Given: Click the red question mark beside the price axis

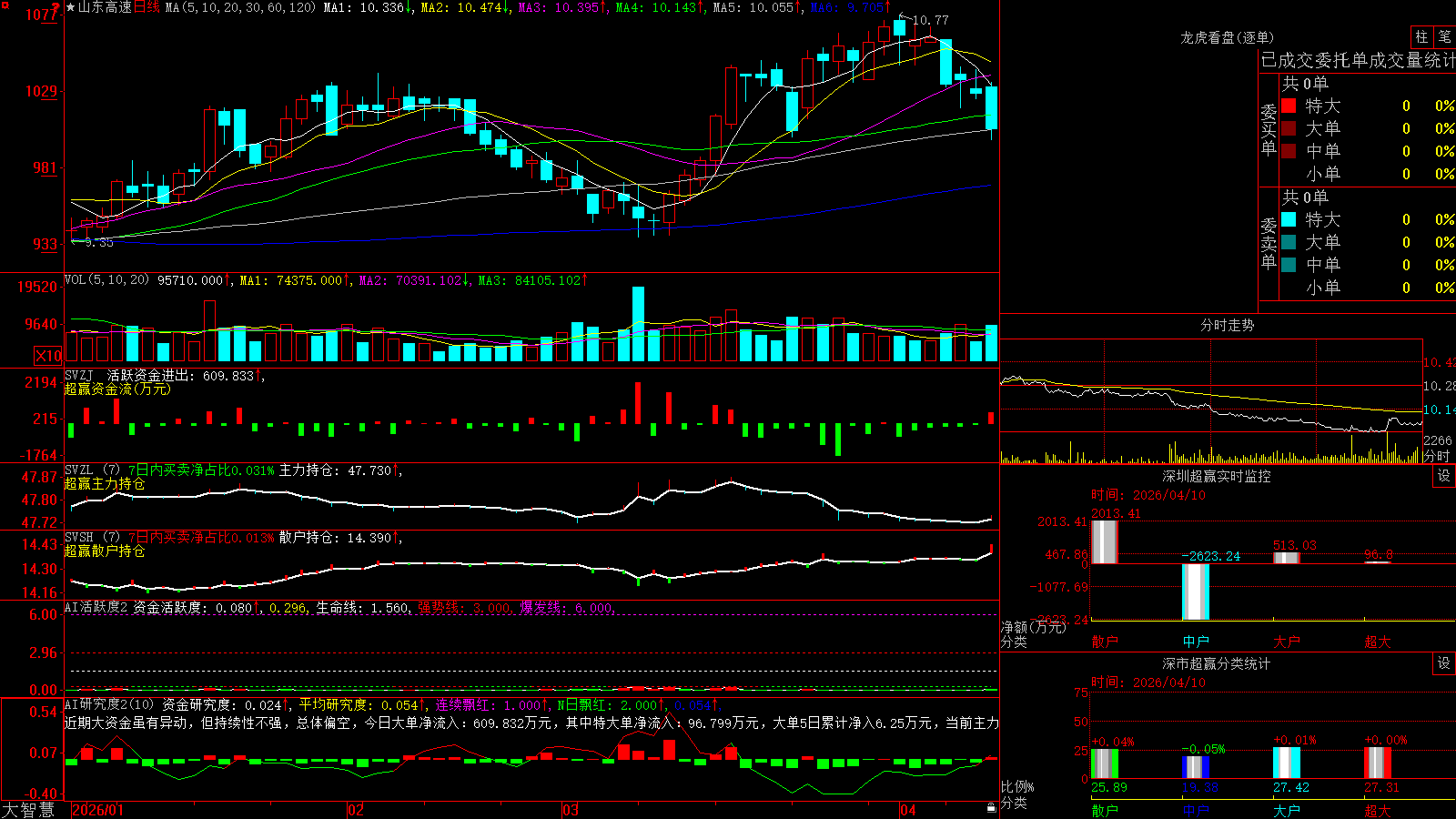Looking at the screenshot, I should click(x=56, y=9).
